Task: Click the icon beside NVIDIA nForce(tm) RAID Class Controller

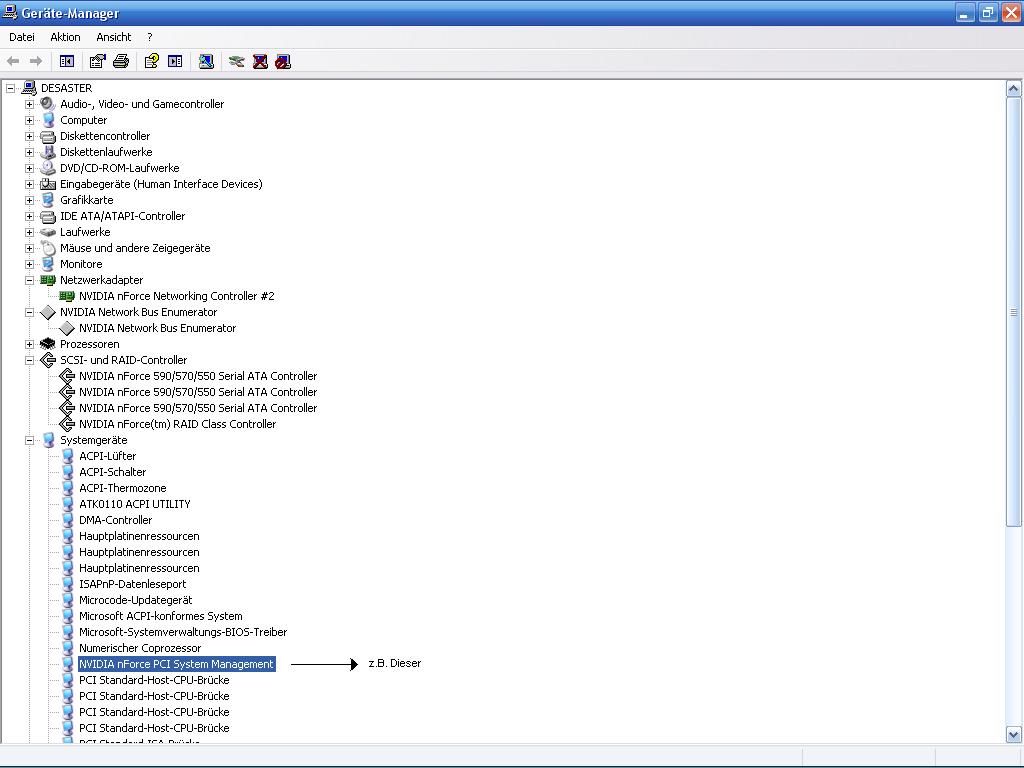Action: [67, 424]
